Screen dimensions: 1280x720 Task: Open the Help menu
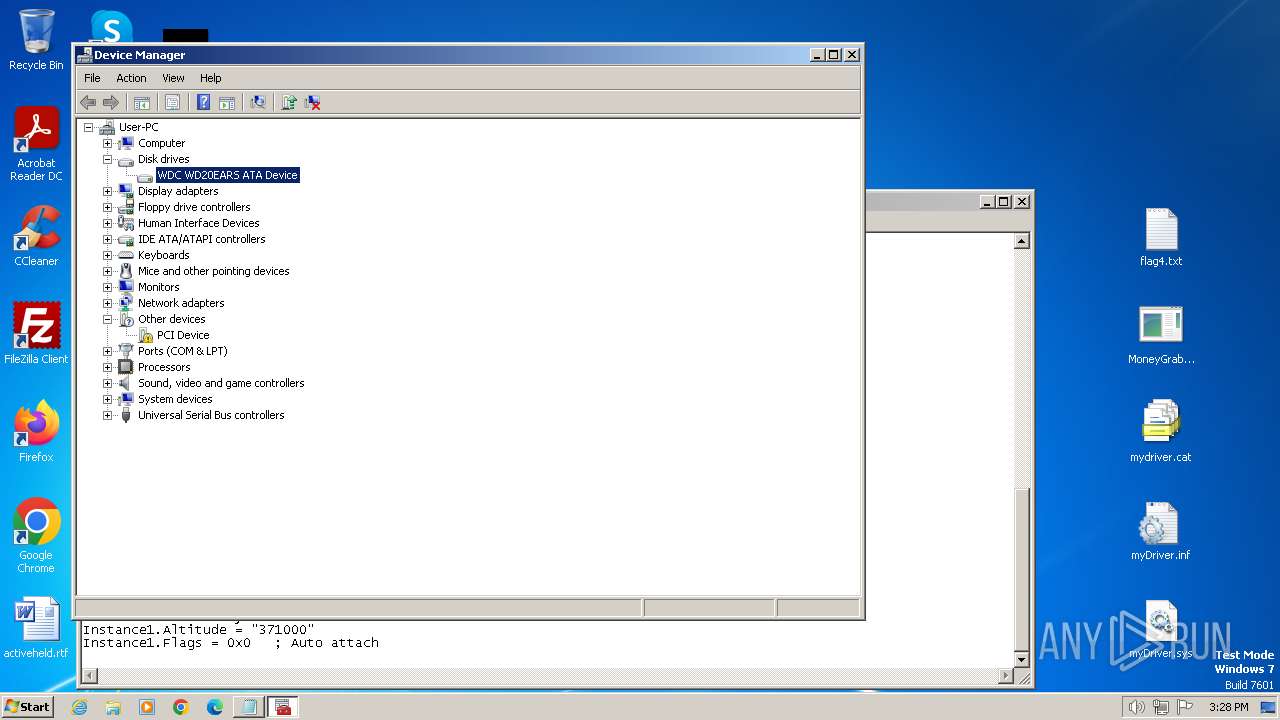coord(210,78)
